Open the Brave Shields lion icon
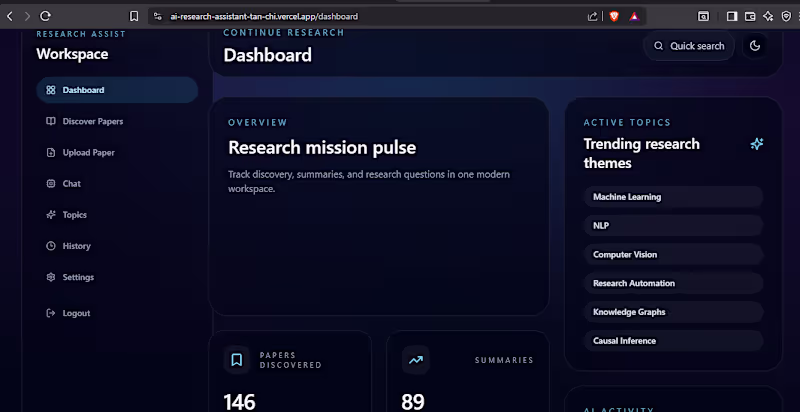 click(614, 16)
